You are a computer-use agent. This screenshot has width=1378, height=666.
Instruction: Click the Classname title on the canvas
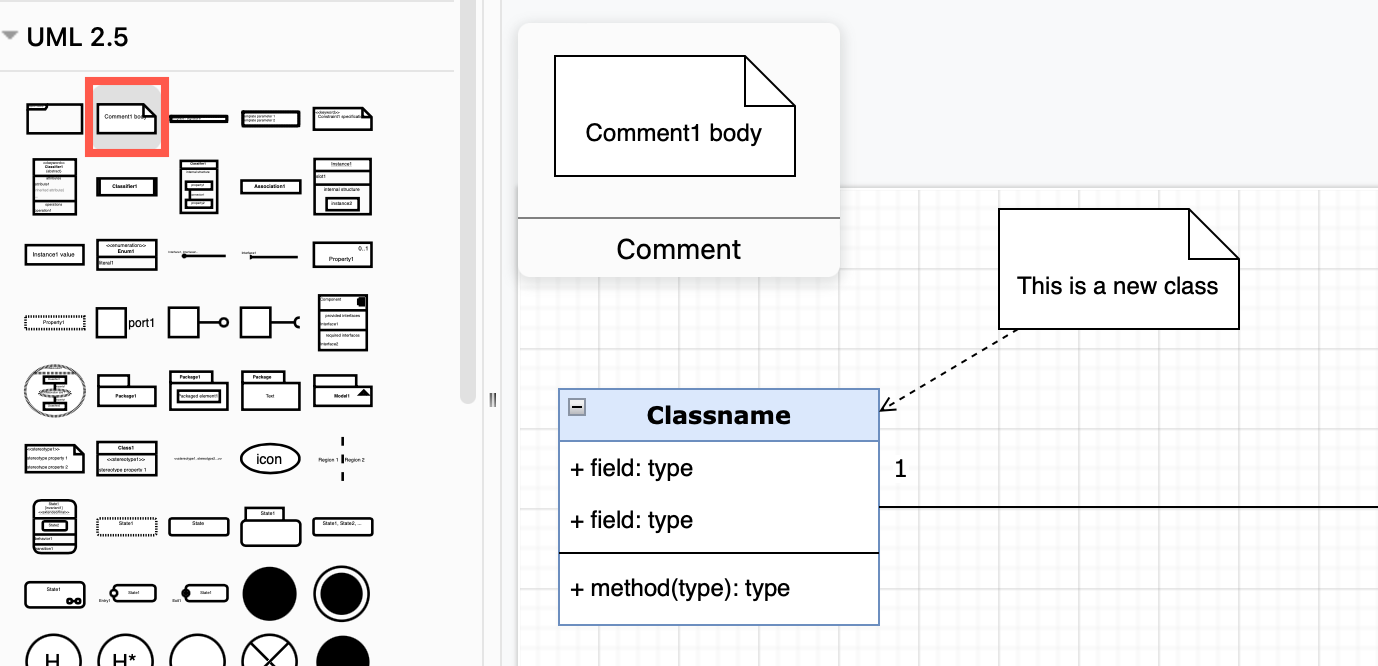coord(719,415)
